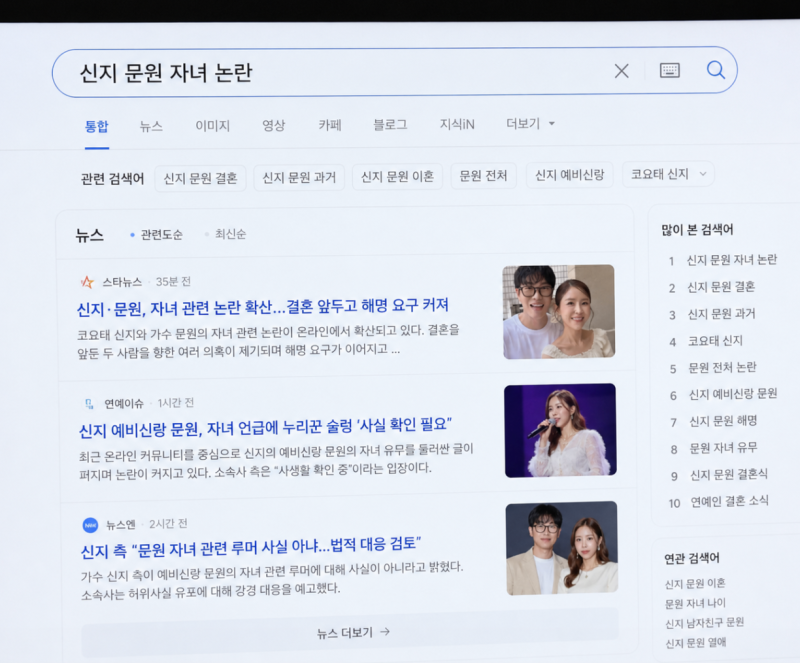Click rank 7 신지 문원 해명

tap(723, 421)
